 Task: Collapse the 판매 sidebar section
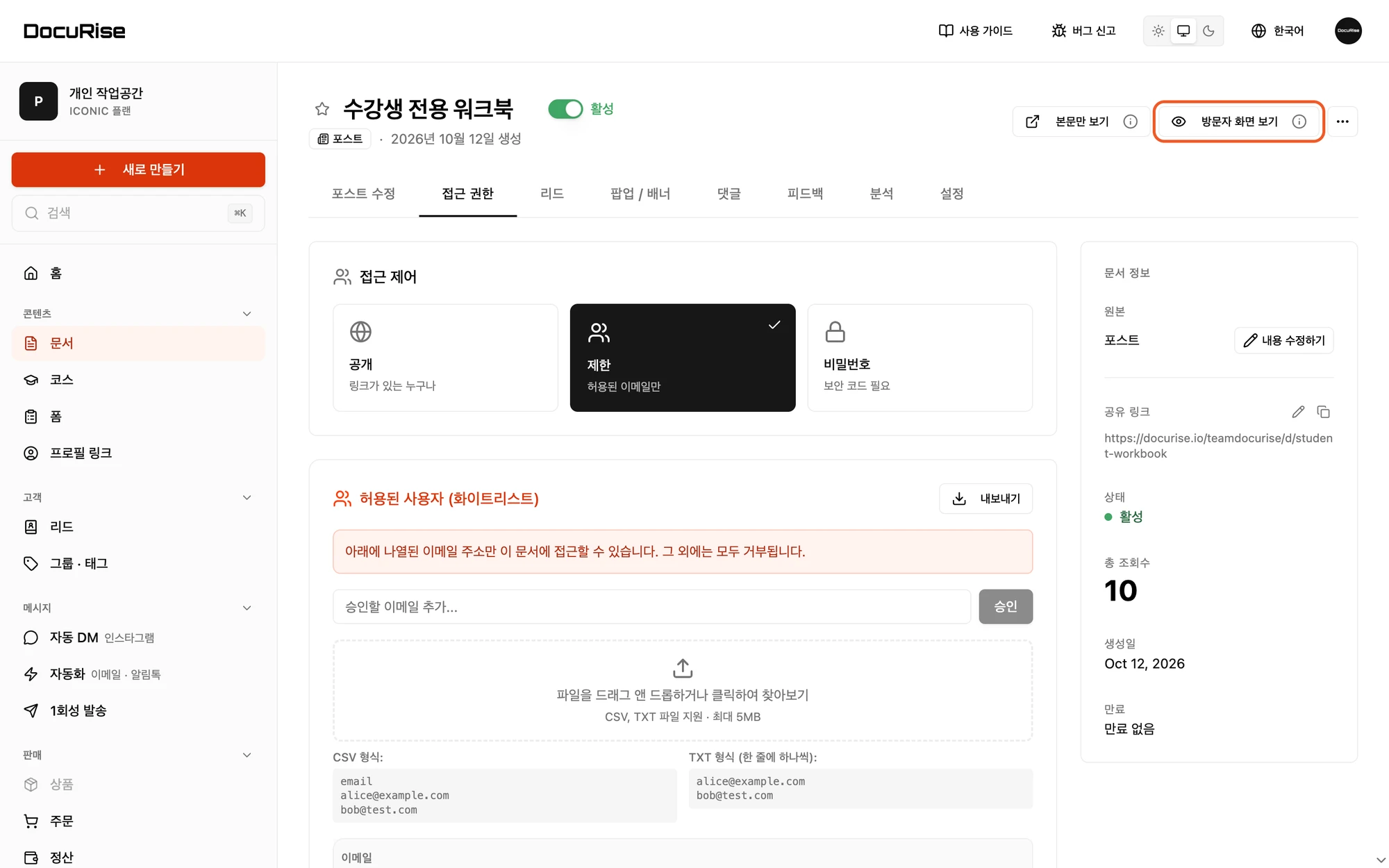click(247, 755)
